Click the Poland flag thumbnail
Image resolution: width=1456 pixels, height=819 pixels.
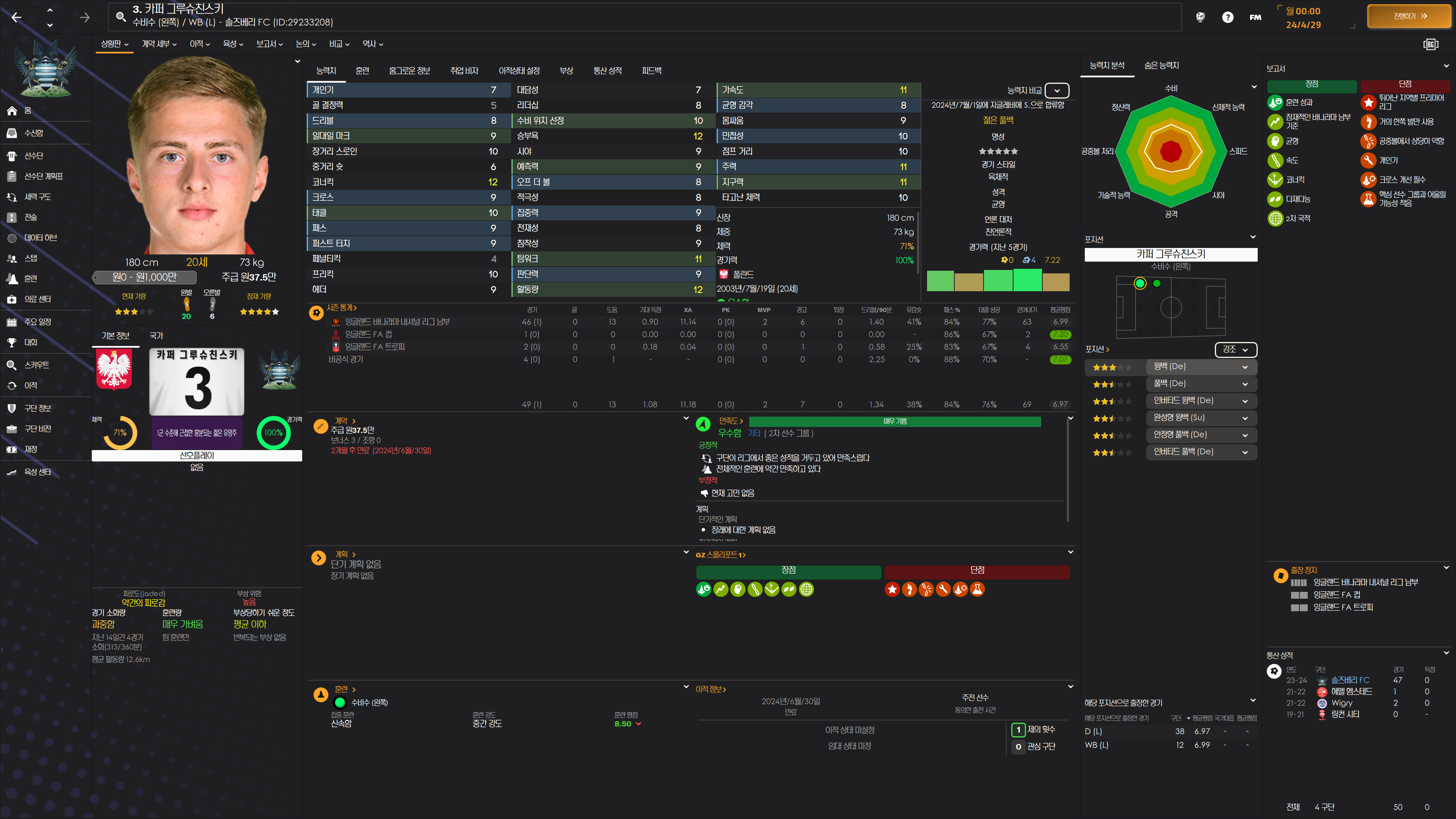[114, 370]
